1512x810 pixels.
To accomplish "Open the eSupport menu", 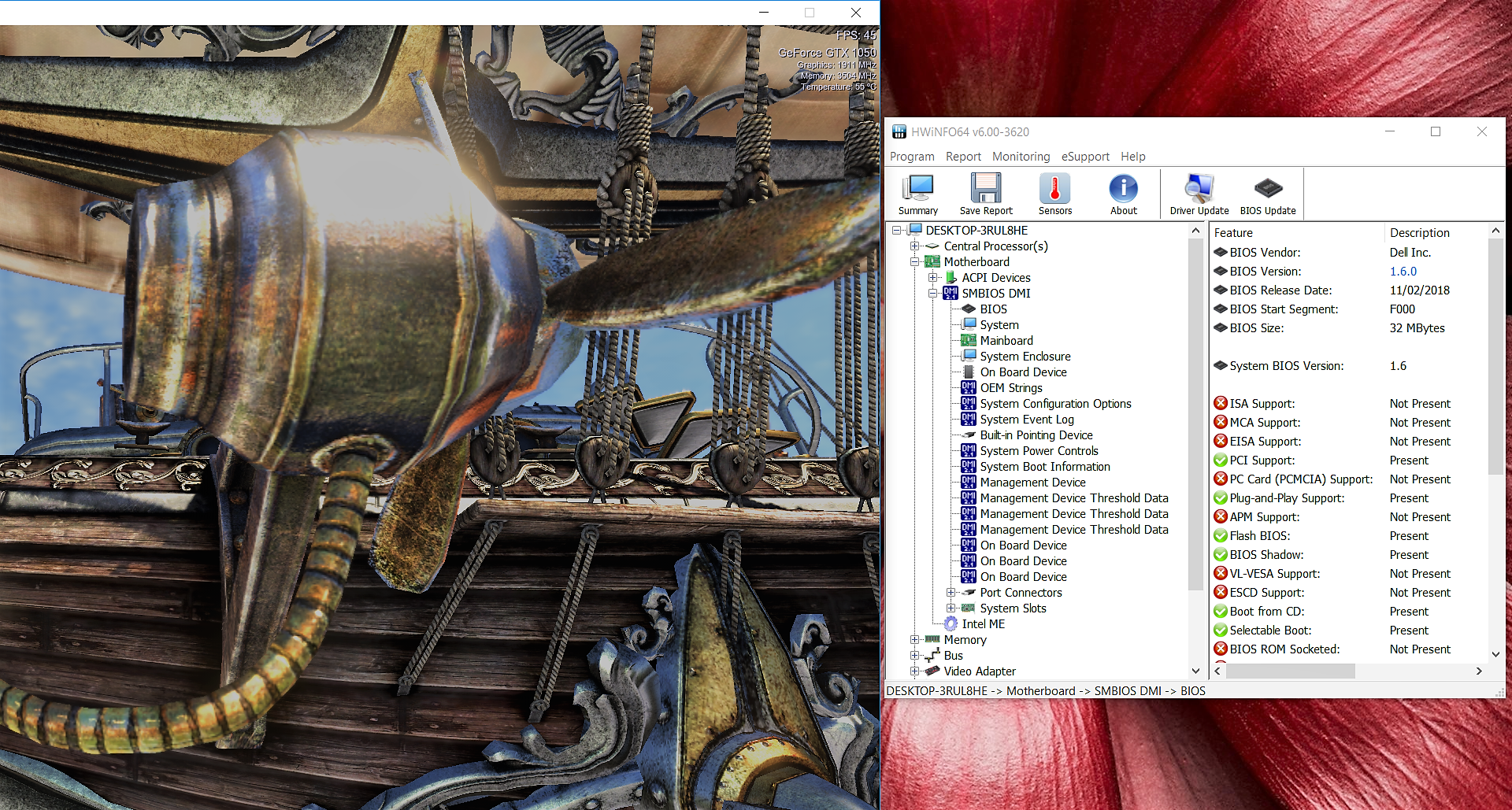I will [x=1085, y=157].
